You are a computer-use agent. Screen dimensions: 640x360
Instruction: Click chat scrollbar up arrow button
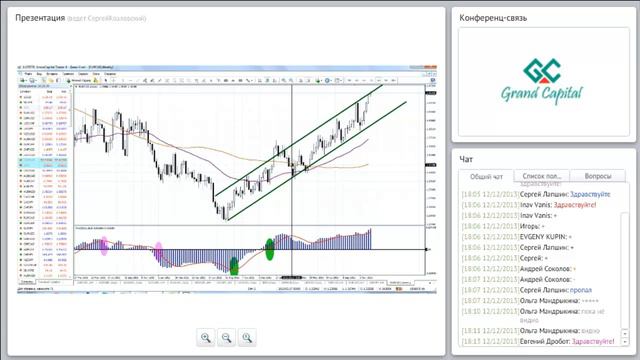click(x=625, y=333)
